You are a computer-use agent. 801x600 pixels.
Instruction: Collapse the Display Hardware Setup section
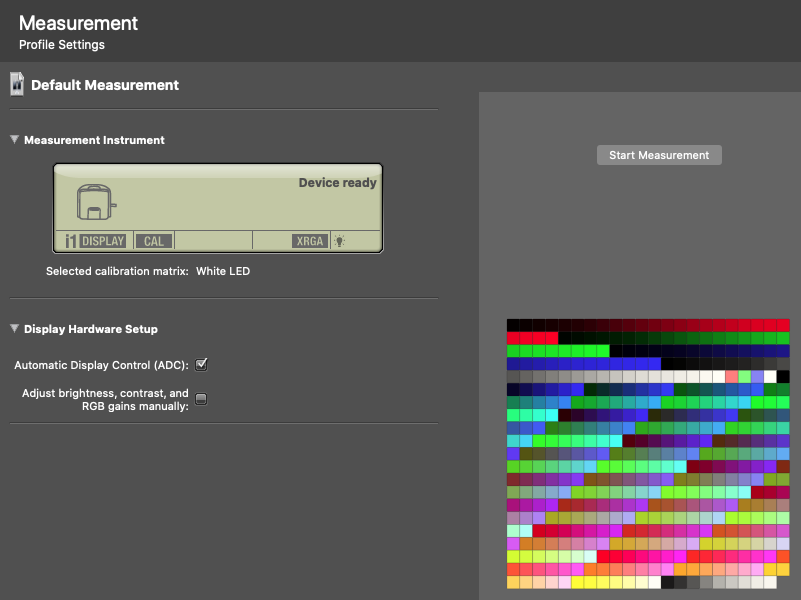click(x=14, y=328)
